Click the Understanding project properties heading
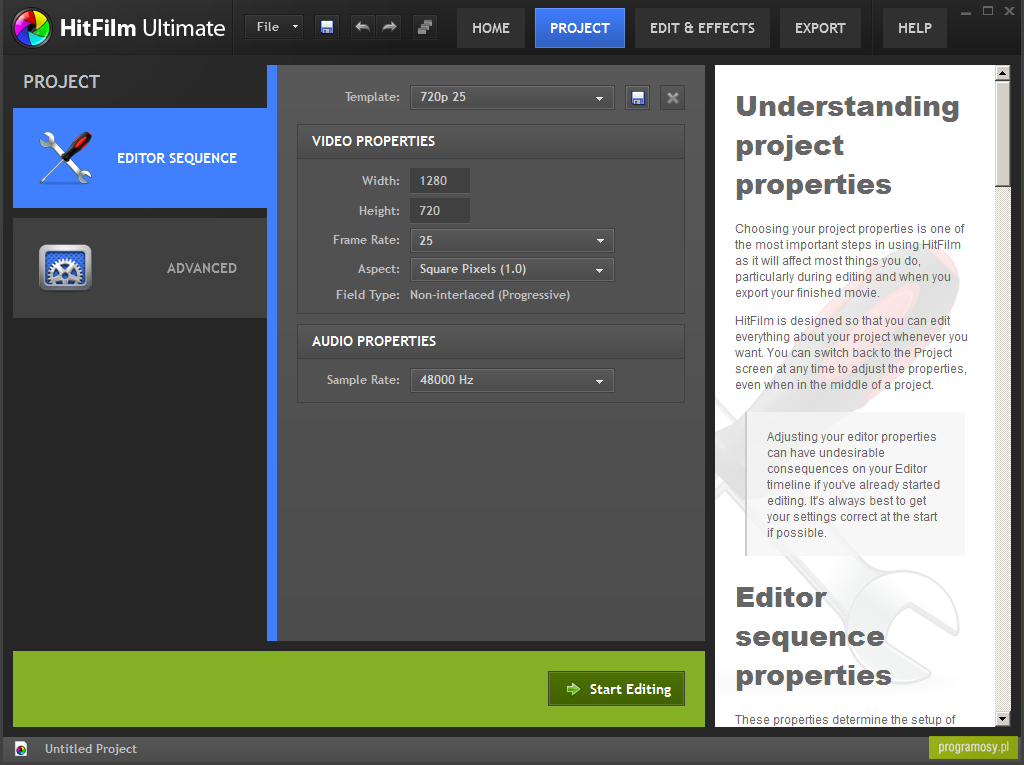Screen dimensions: 1024x765 point(848,146)
